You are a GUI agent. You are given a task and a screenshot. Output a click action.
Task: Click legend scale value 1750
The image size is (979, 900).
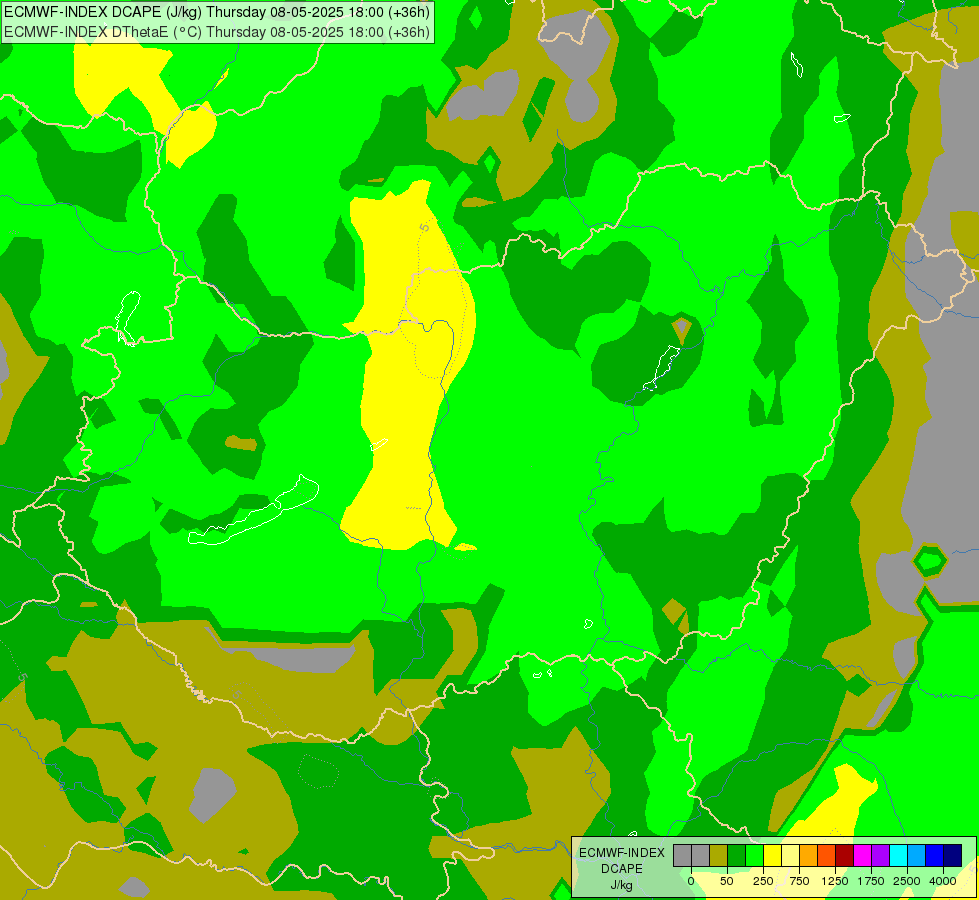pos(871,881)
